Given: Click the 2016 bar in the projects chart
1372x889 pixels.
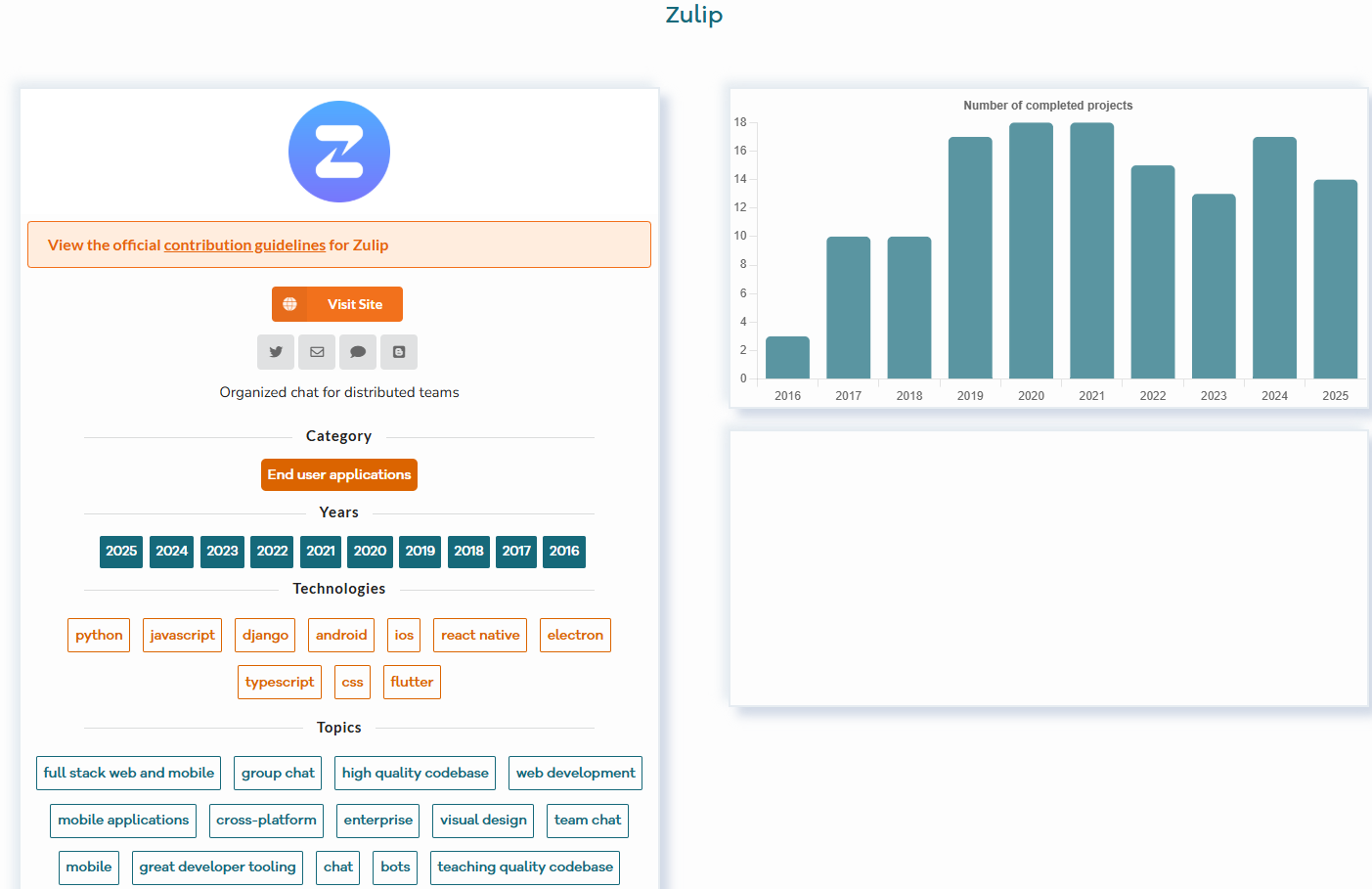Looking at the screenshot, I should [x=787, y=358].
